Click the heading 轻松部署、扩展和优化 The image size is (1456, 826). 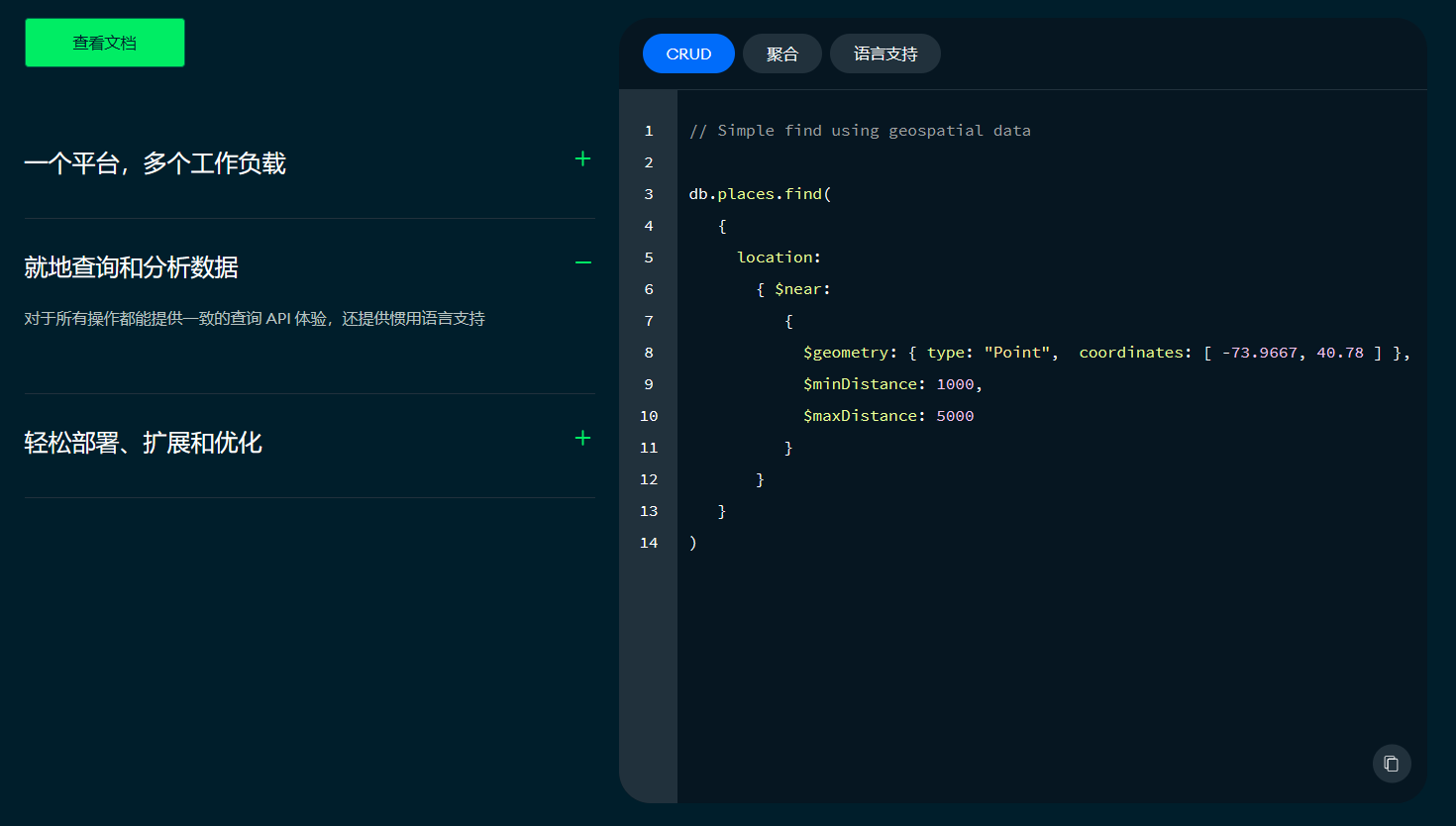pos(143,443)
